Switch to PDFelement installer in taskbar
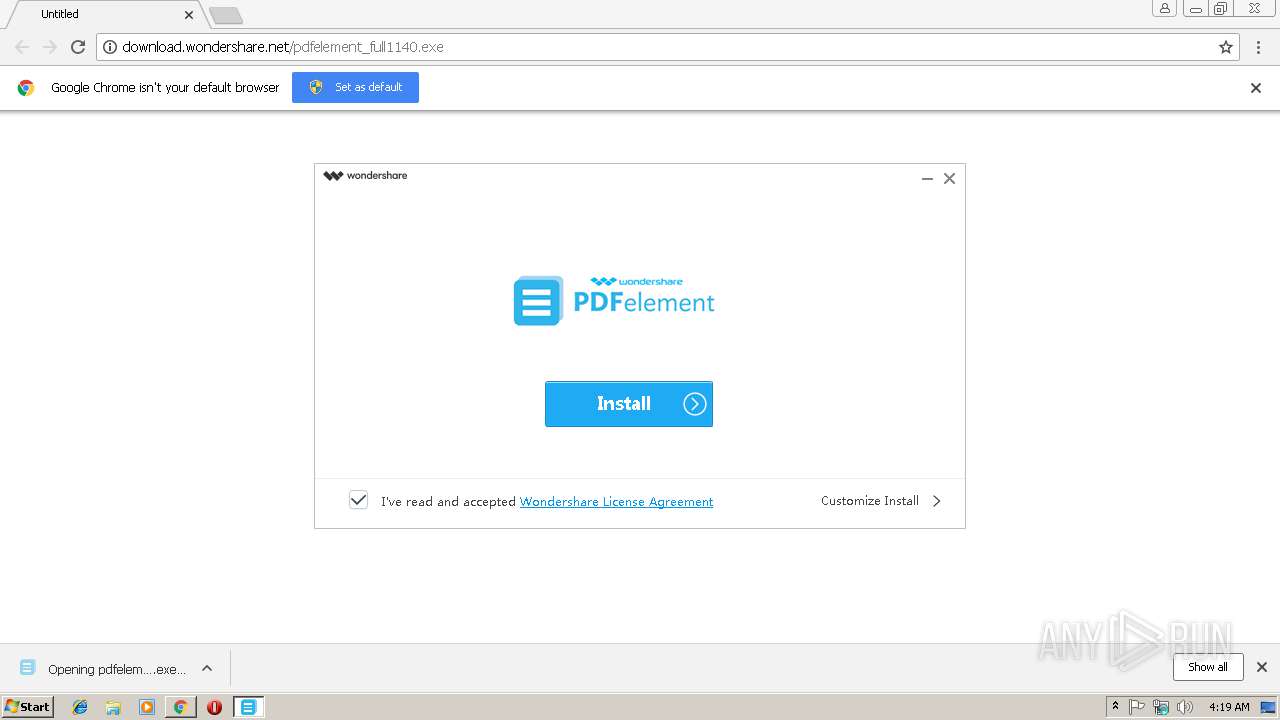This screenshot has height=720, width=1280. pos(248,707)
